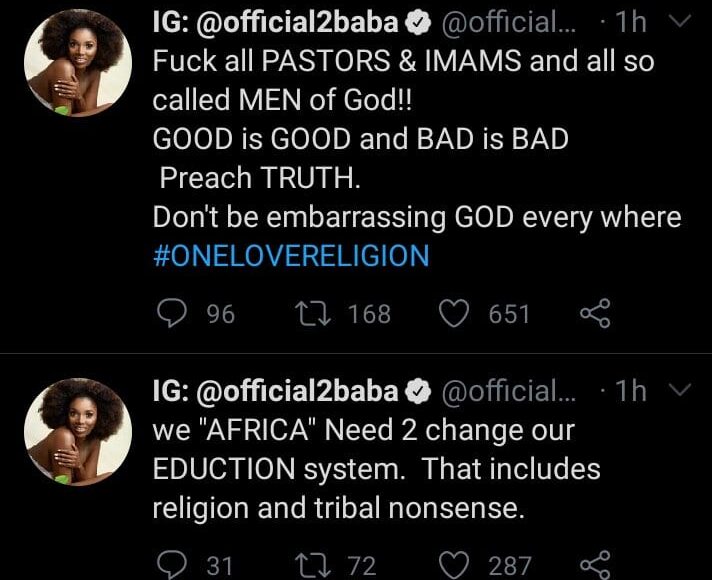The width and height of the screenshot is (712, 580).
Task: Open the tweet about PASTORS & IMAMS
Action: tap(400, 138)
